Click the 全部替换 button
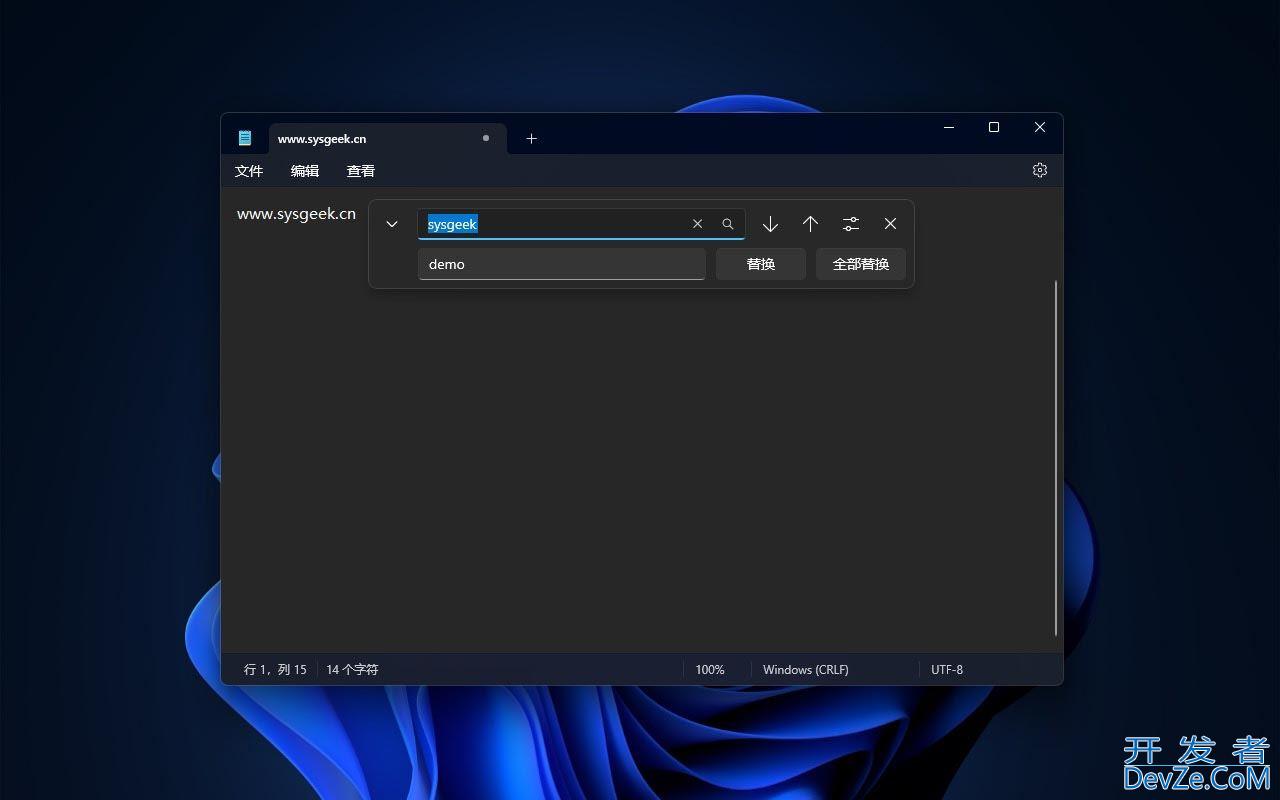This screenshot has width=1280, height=800. [x=861, y=264]
